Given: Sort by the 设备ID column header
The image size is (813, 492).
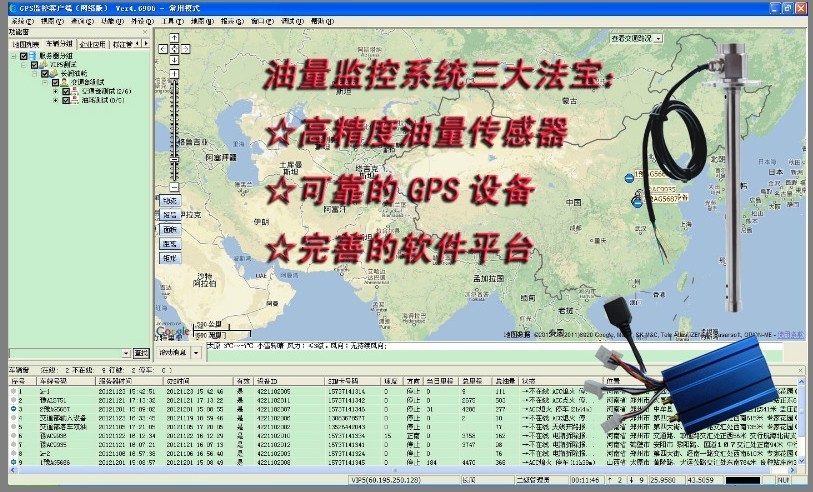Looking at the screenshot, I should 289,381.
